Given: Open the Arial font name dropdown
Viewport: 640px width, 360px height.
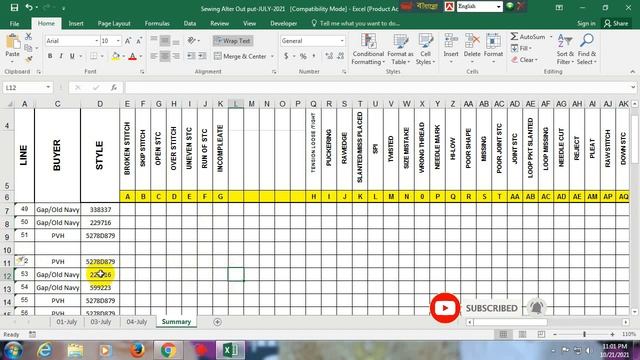Looking at the screenshot, I should click(97, 41).
